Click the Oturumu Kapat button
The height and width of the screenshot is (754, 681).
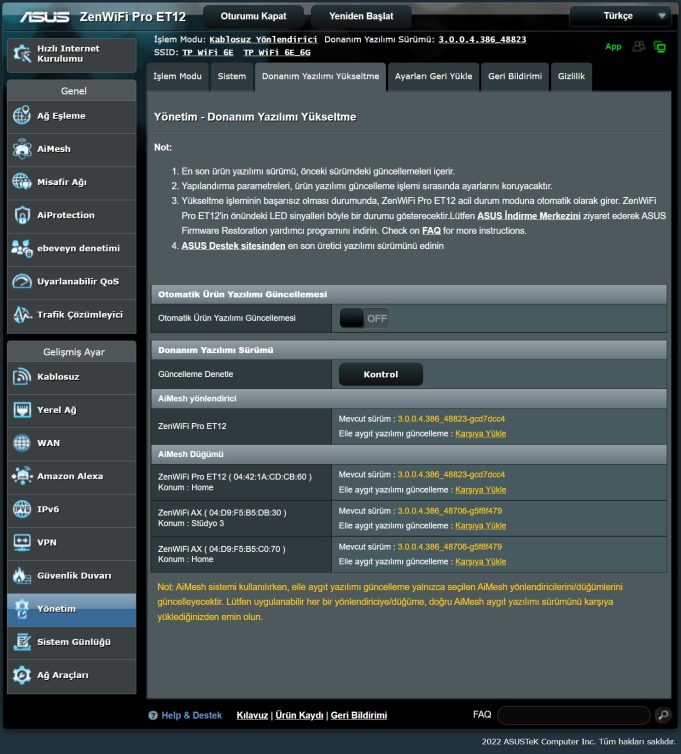pos(253,16)
